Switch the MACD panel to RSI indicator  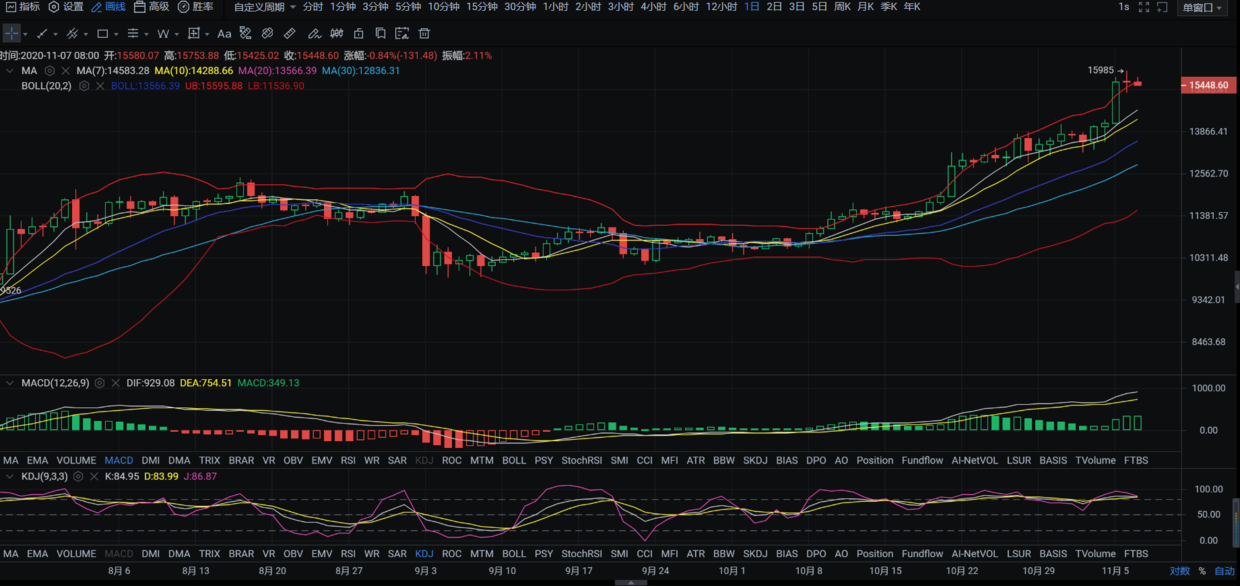pyautogui.click(x=348, y=460)
